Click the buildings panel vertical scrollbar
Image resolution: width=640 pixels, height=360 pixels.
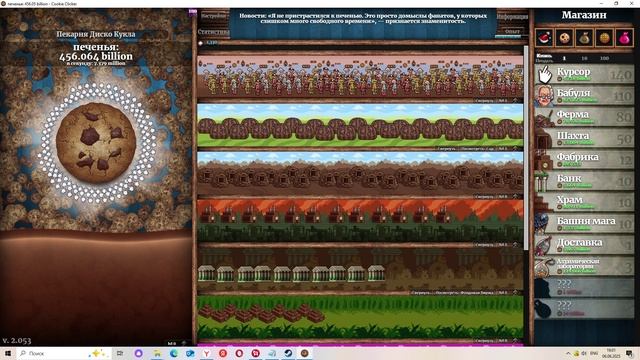(526, 147)
